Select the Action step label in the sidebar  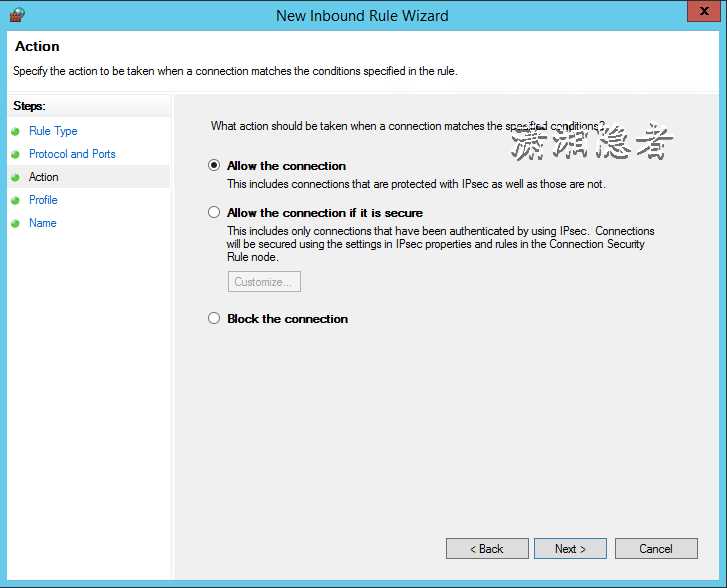coord(44,177)
